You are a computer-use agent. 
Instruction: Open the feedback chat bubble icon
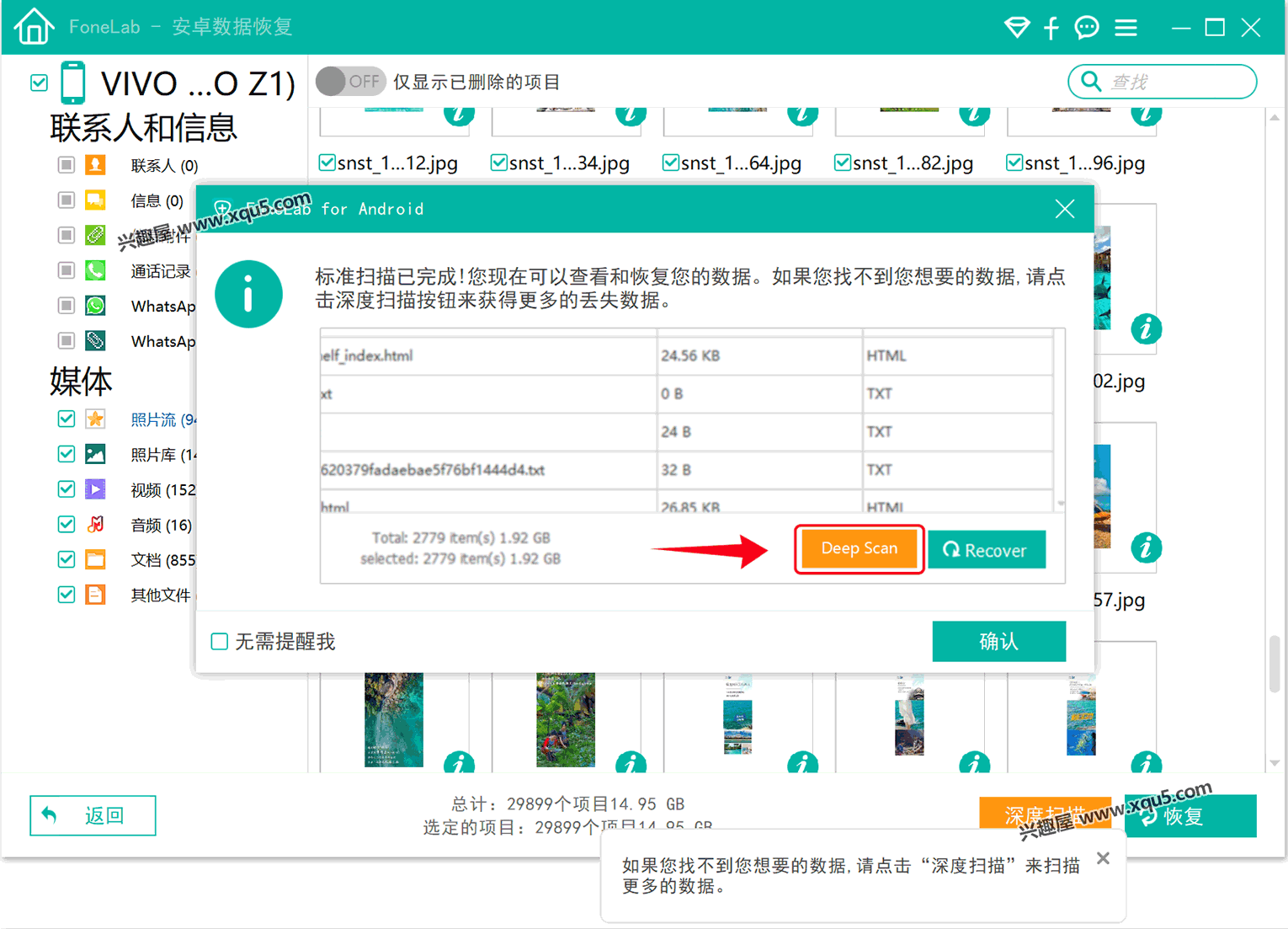(x=1087, y=28)
